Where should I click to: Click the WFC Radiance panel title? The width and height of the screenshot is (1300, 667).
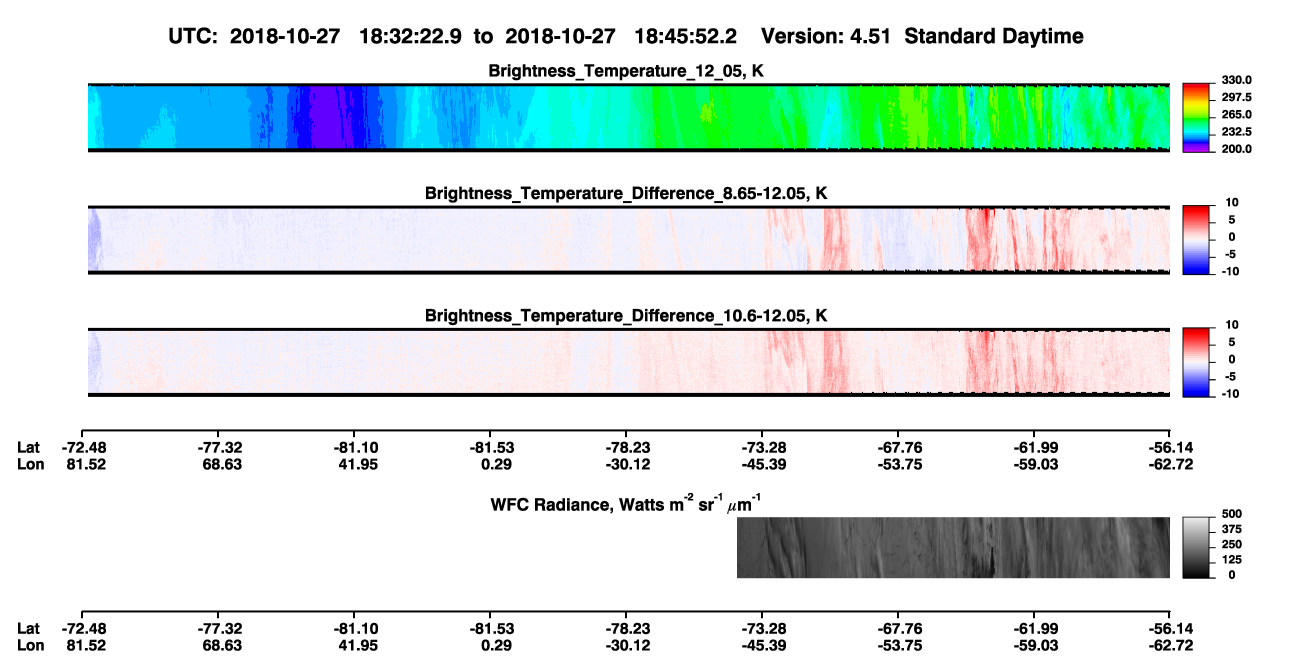click(628, 502)
